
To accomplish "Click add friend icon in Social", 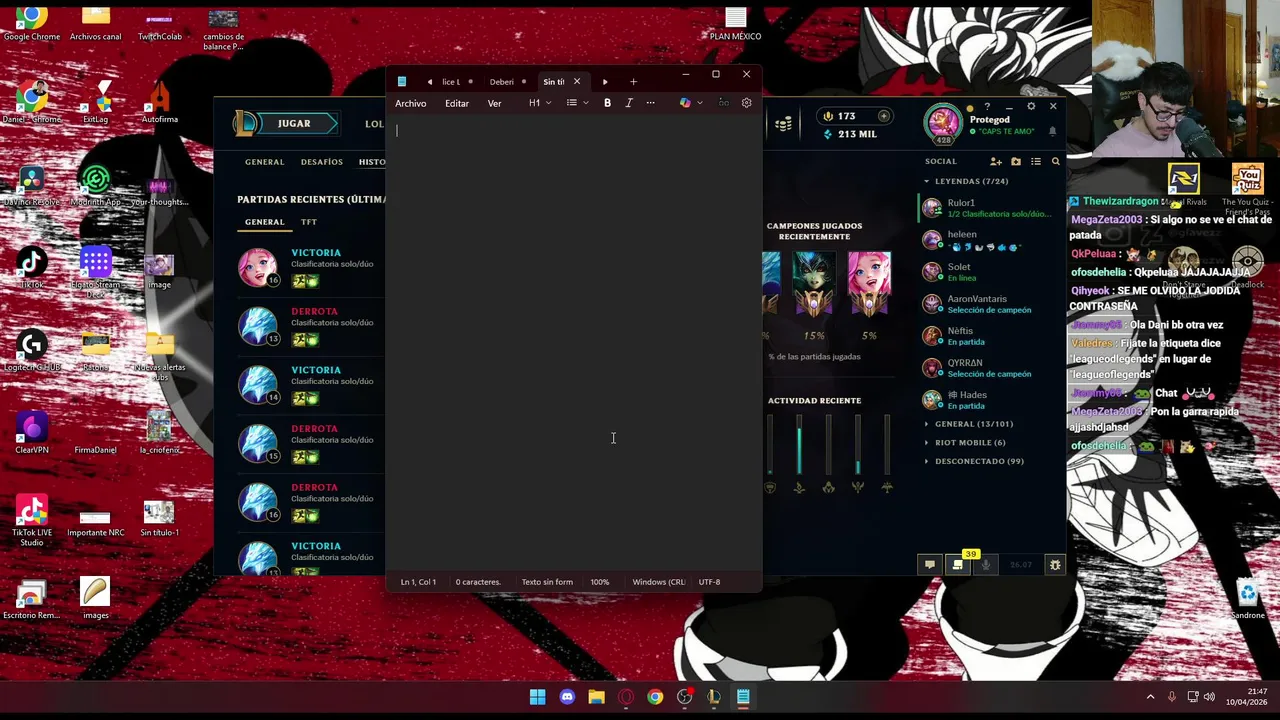I will (996, 161).
